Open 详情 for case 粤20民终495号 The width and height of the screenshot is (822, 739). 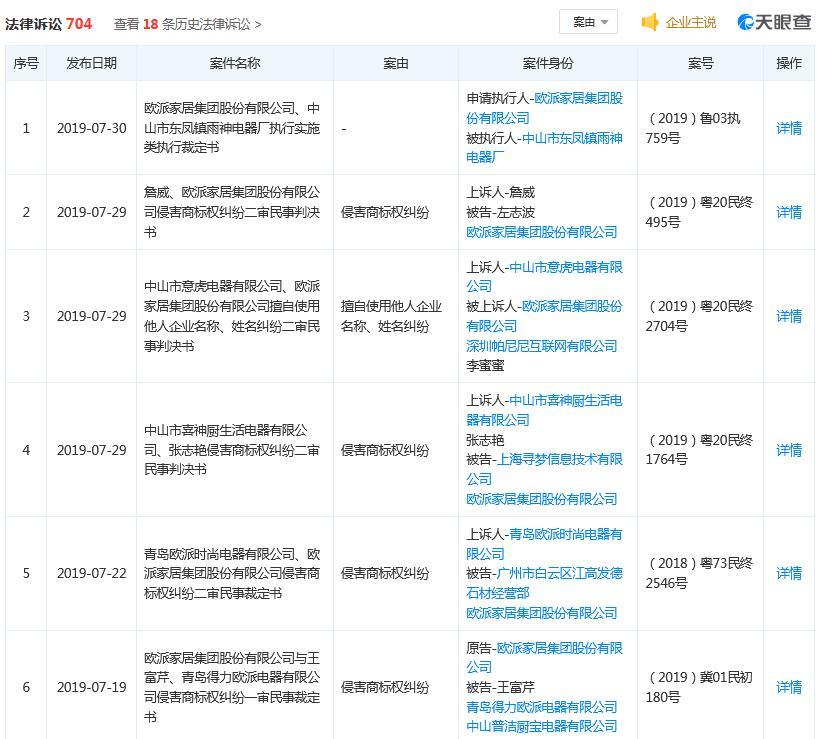pos(788,212)
